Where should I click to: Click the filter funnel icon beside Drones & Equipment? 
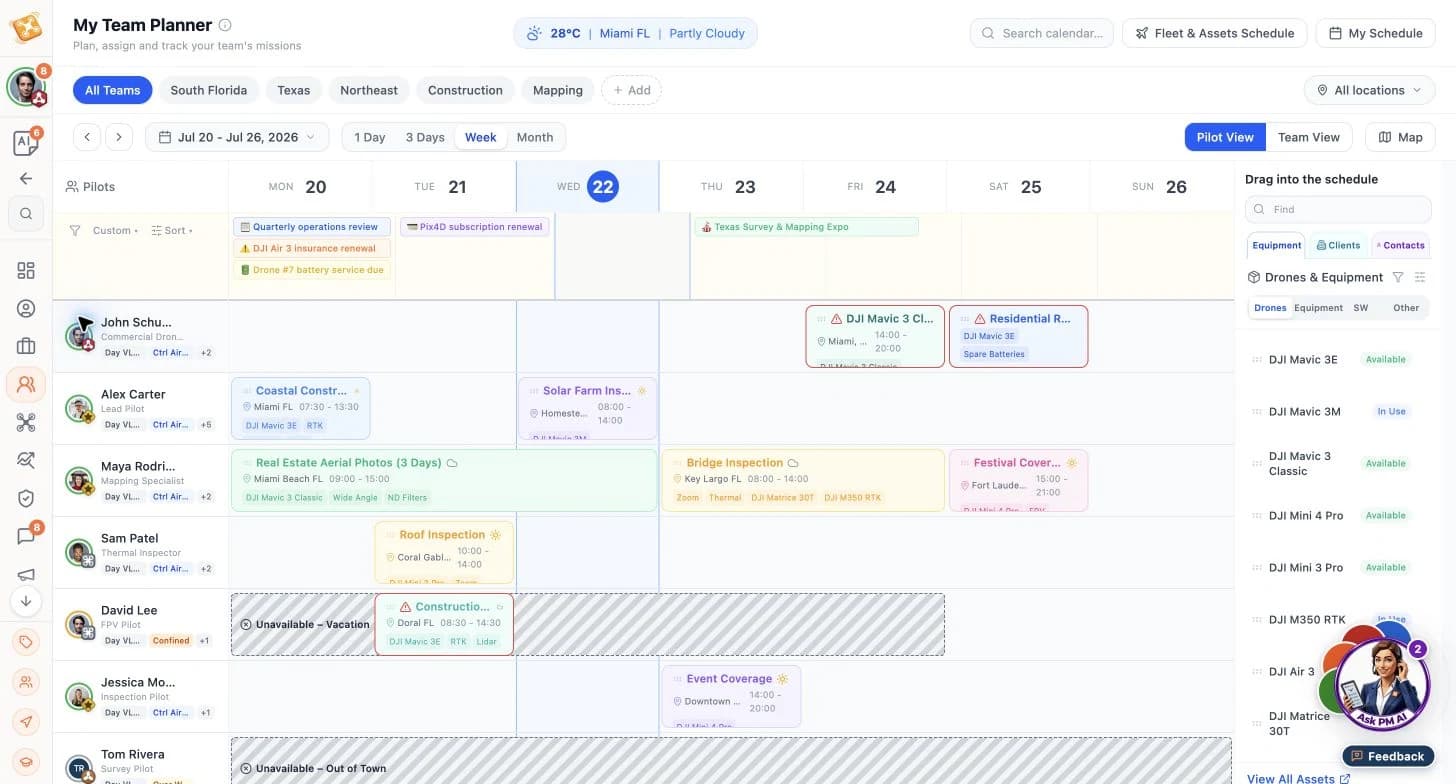click(1398, 277)
